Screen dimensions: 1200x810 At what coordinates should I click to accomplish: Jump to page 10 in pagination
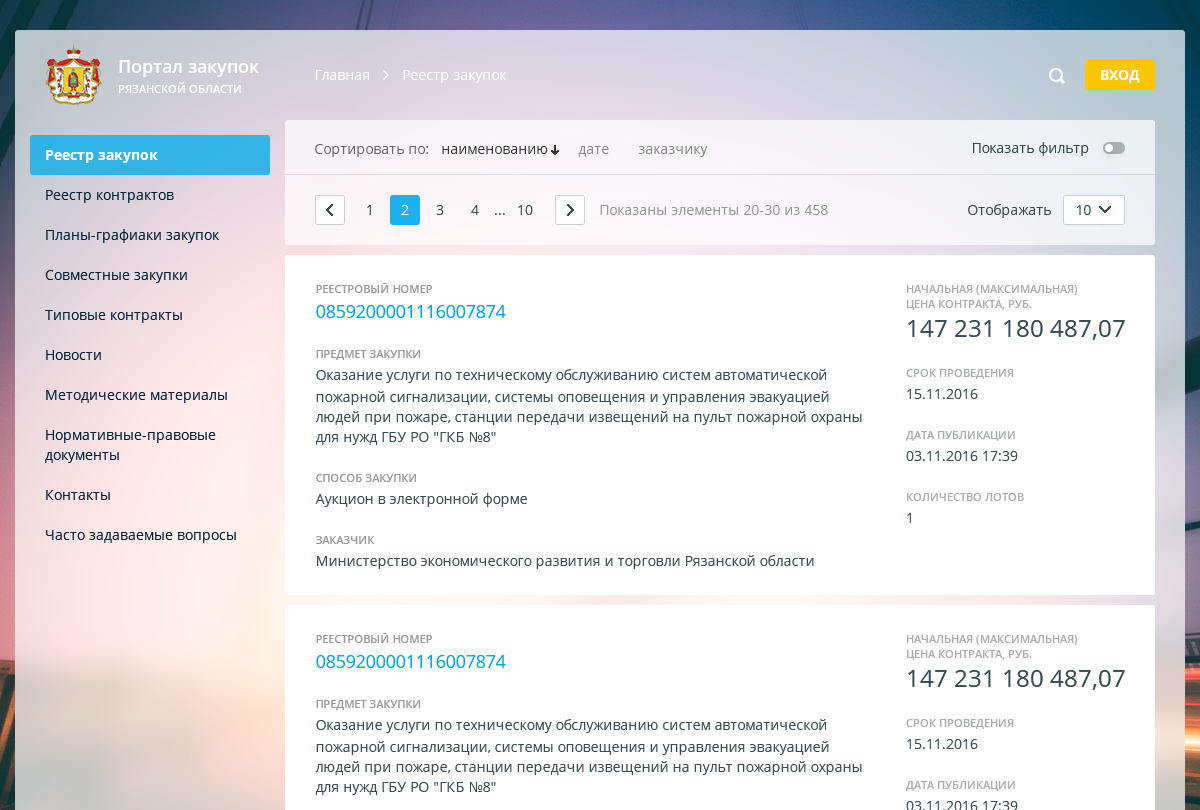pos(524,210)
